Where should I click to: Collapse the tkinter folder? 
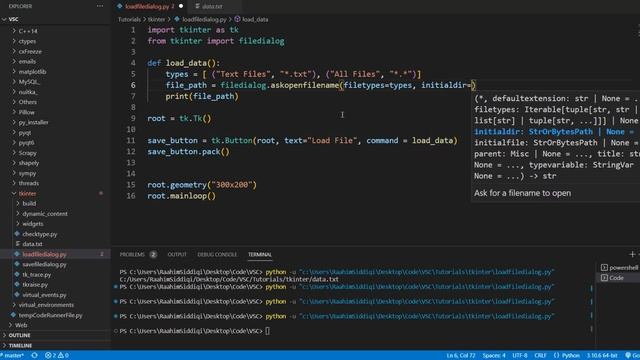click(27, 193)
